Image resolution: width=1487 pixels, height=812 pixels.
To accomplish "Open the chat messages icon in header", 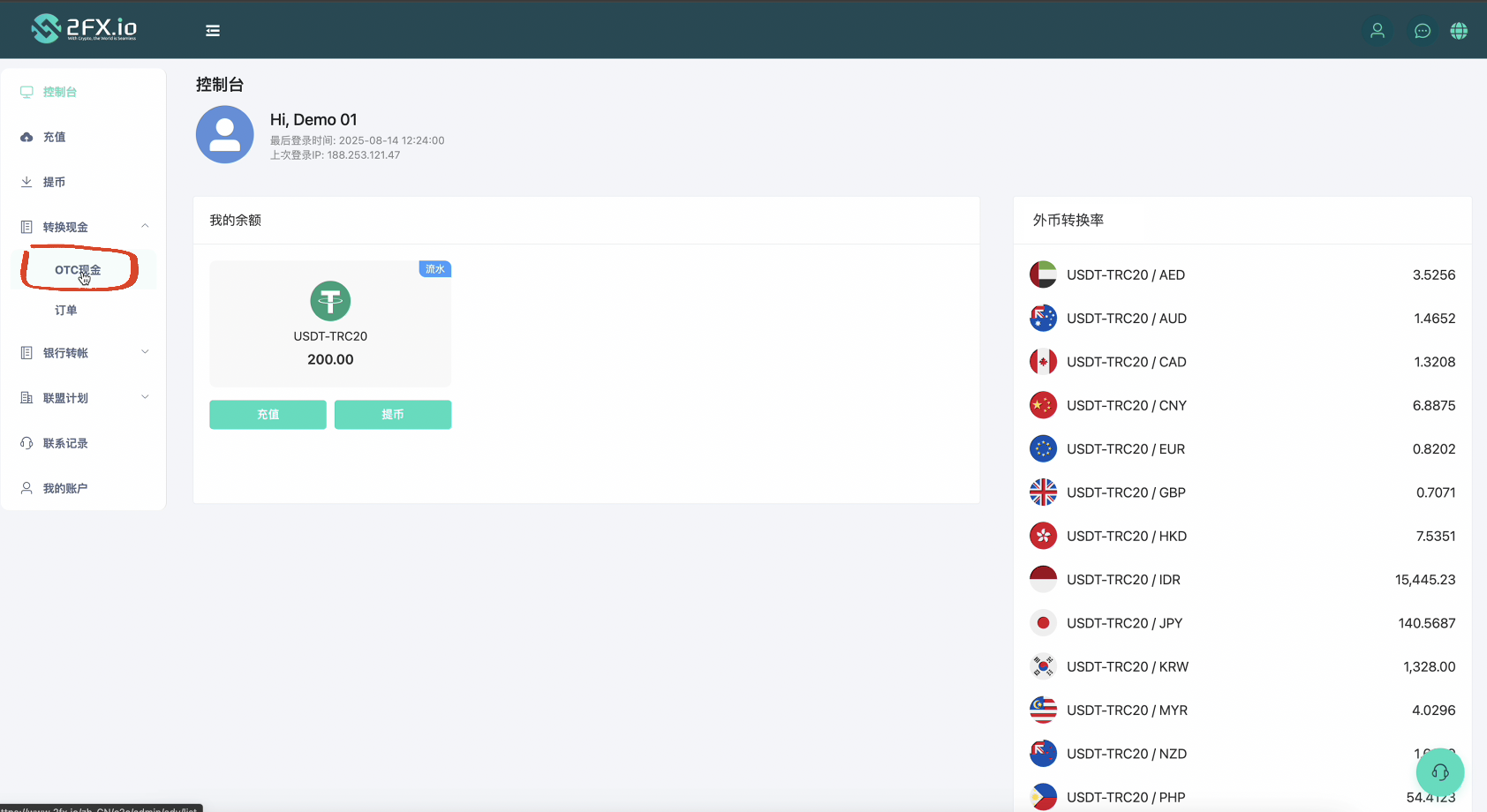I will tap(1422, 31).
